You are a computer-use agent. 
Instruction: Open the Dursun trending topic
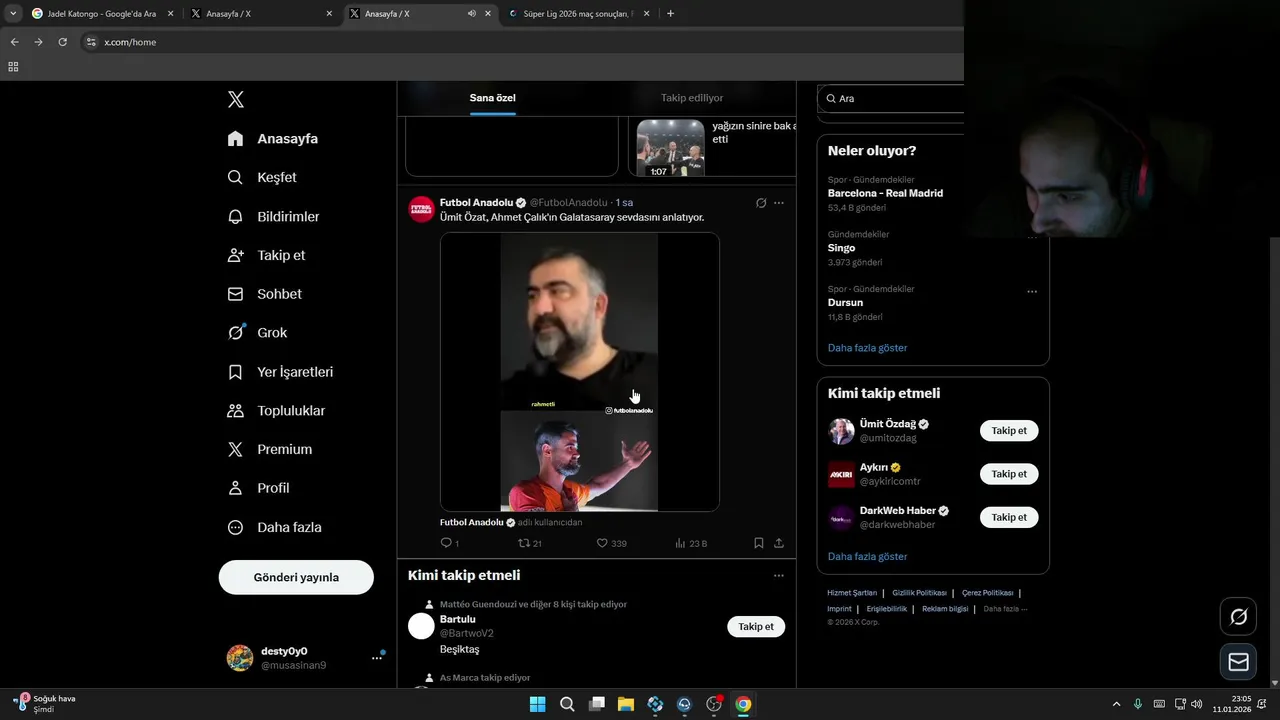[845, 302]
